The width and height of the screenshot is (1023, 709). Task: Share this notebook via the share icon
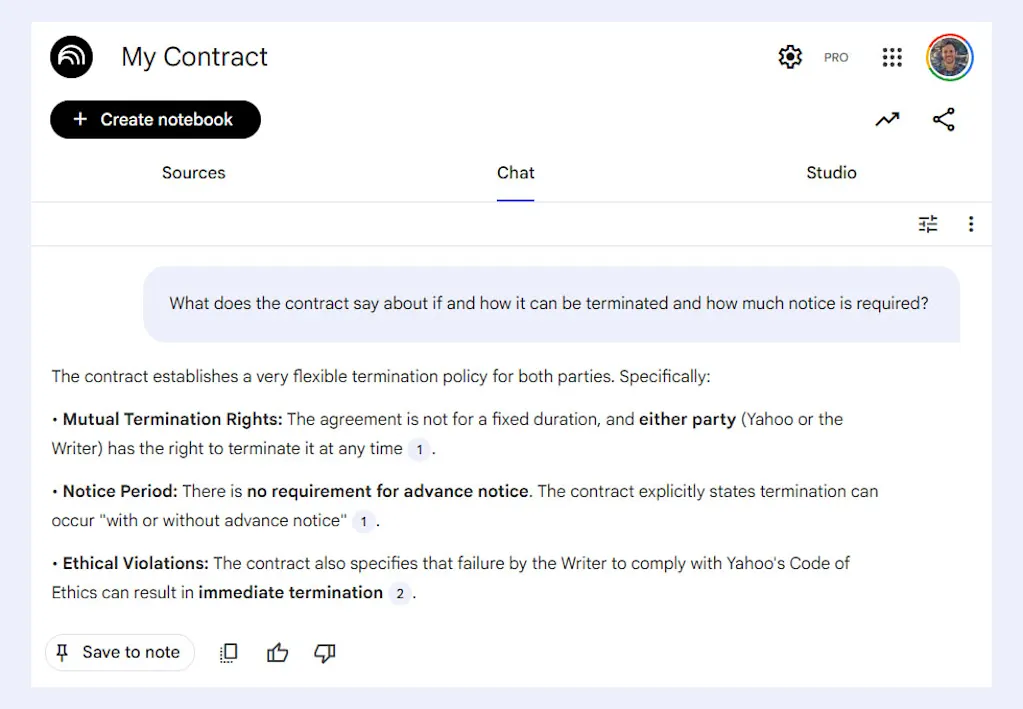pos(945,119)
